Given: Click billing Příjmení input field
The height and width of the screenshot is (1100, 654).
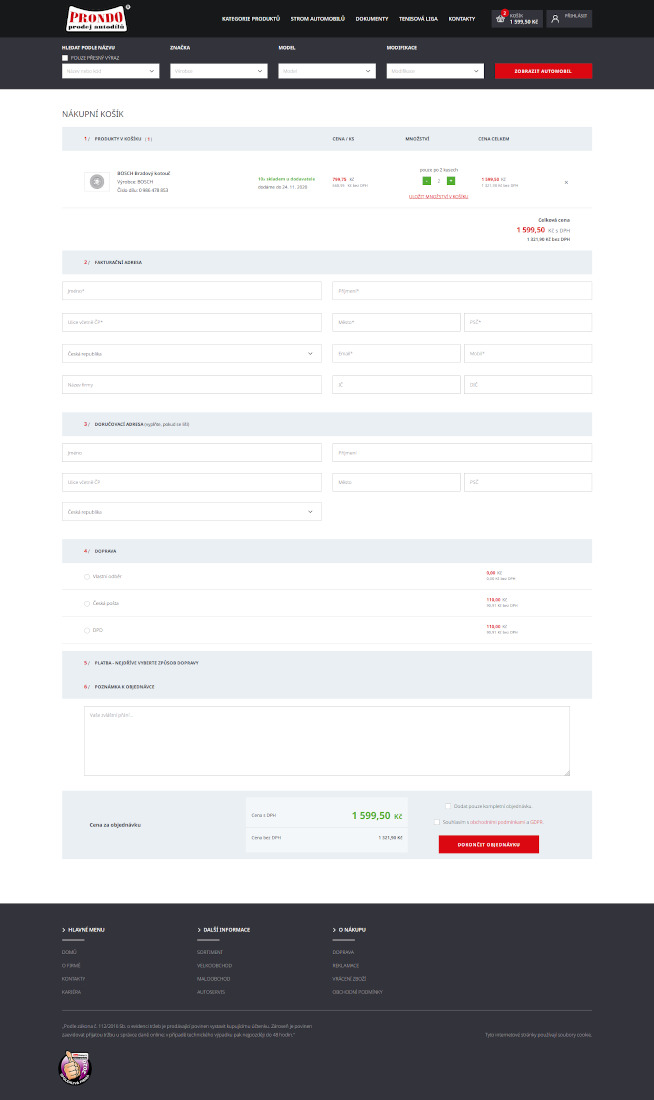Looking at the screenshot, I should click(462, 290).
